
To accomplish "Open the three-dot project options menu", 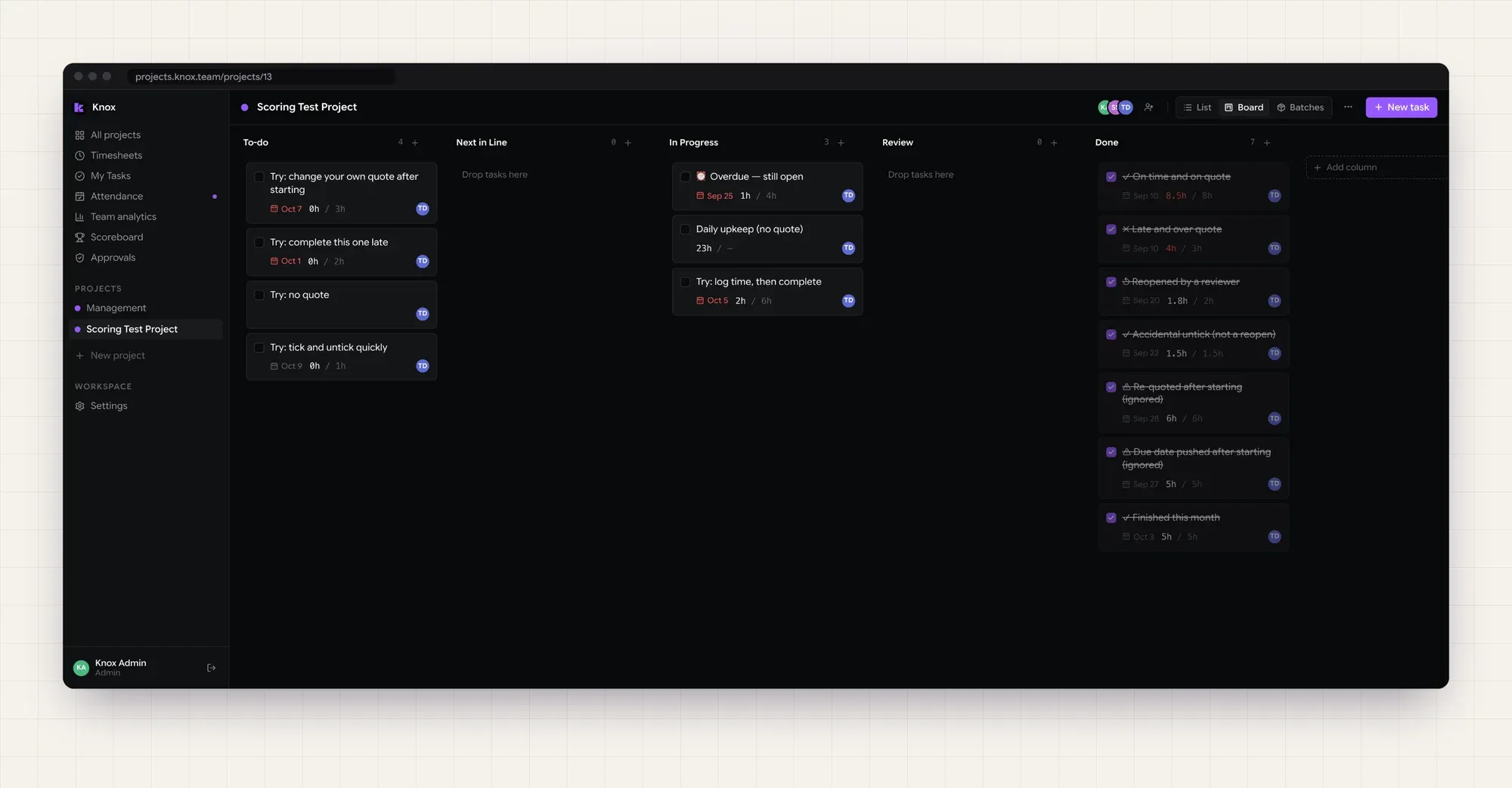I will click(1348, 107).
